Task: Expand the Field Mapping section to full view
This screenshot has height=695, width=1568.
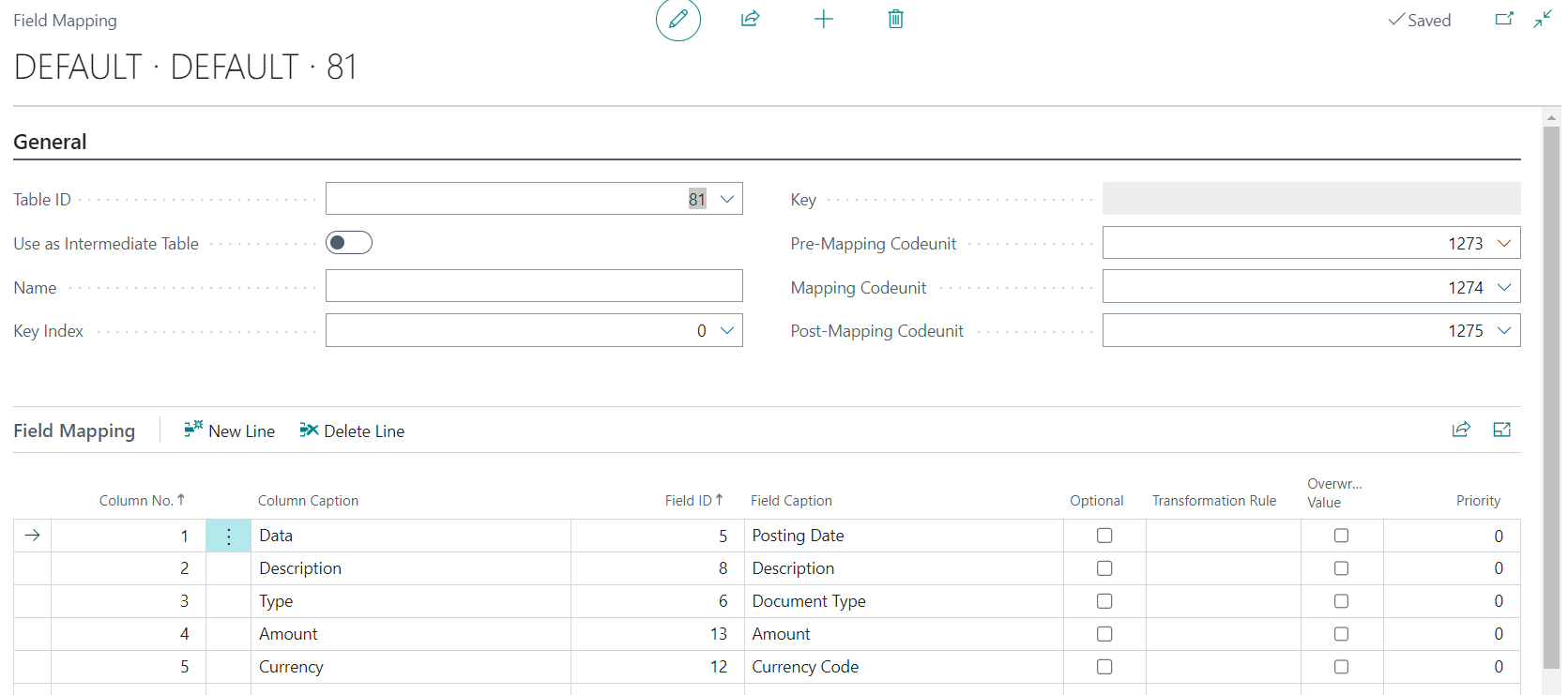Action: (x=1502, y=430)
